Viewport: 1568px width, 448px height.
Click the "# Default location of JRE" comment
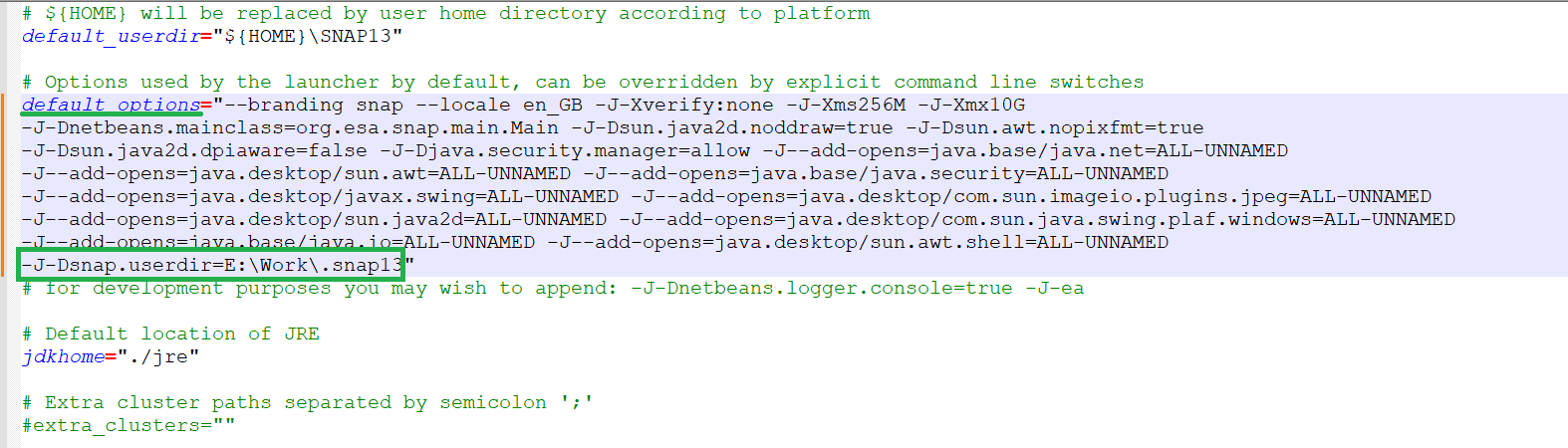170,334
